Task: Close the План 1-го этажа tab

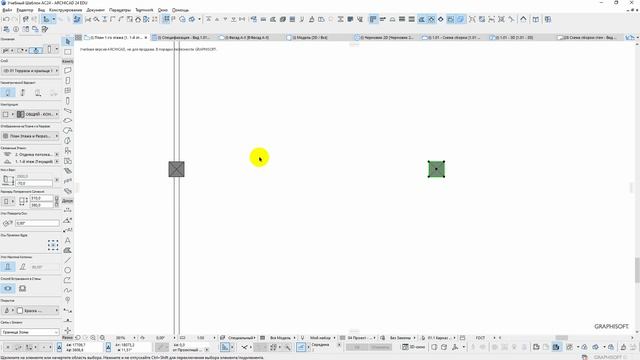Action: click(146, 38)
